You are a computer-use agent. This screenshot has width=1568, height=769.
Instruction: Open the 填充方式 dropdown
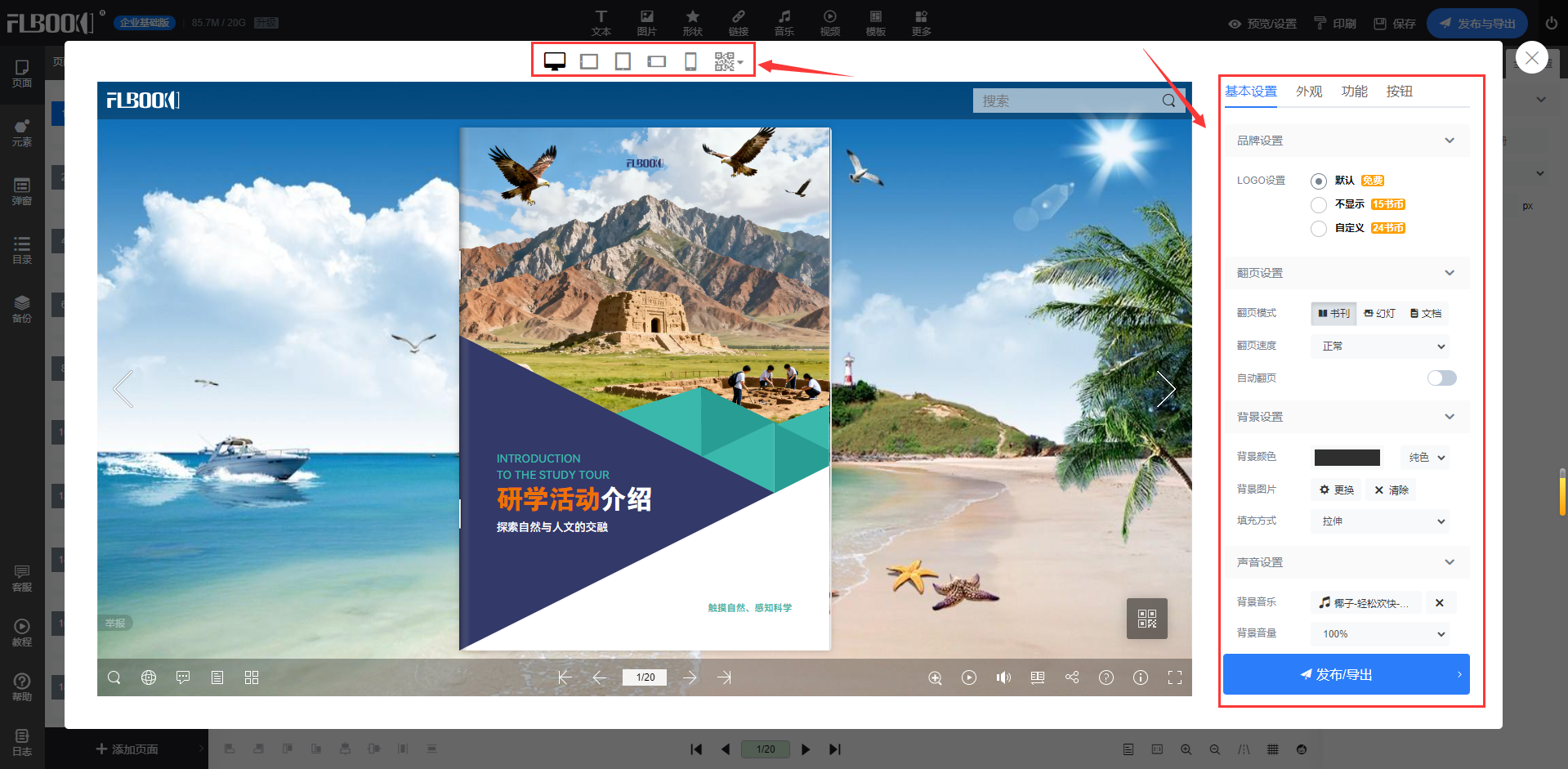click(1380, 521)
